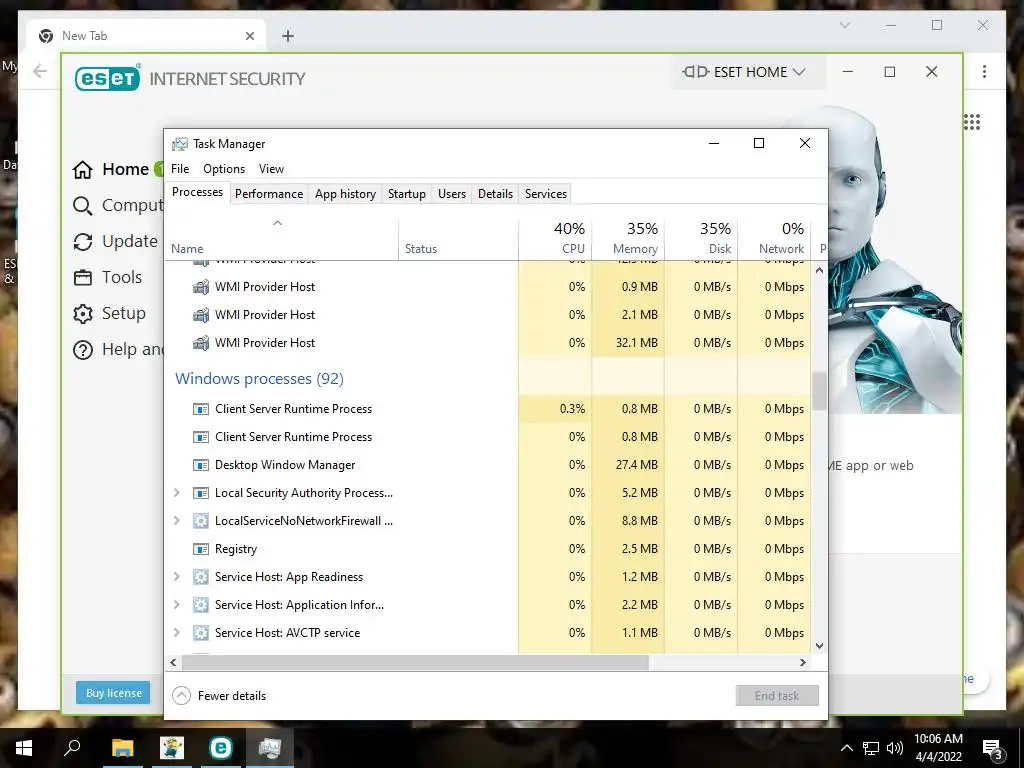This screenshot has height=768, width=1024.
Task: Click the Desktop Window Manager process icon
Action: click(201, 465)
